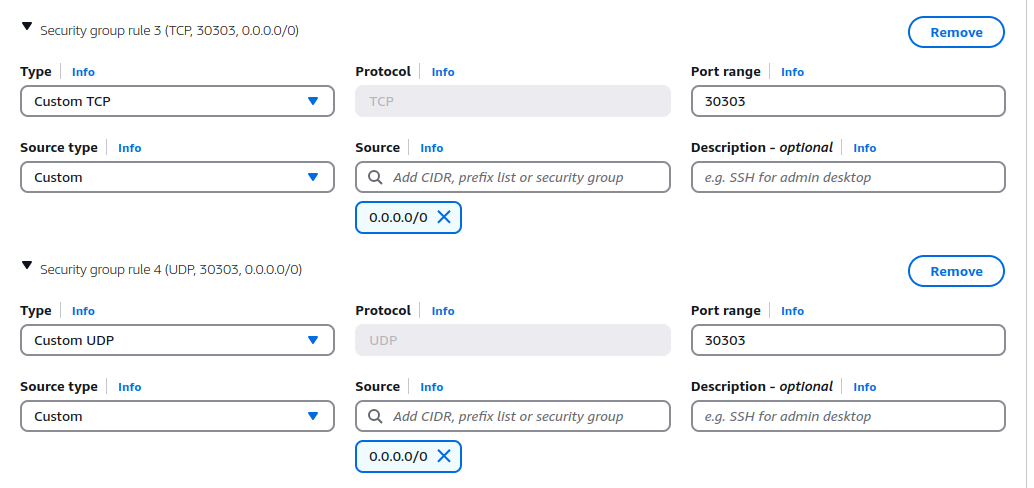Image resolution: width=1034 pixels, height=488 pixels.
Task: Click rule 4 Description optional field
Action: click(847, 416)
